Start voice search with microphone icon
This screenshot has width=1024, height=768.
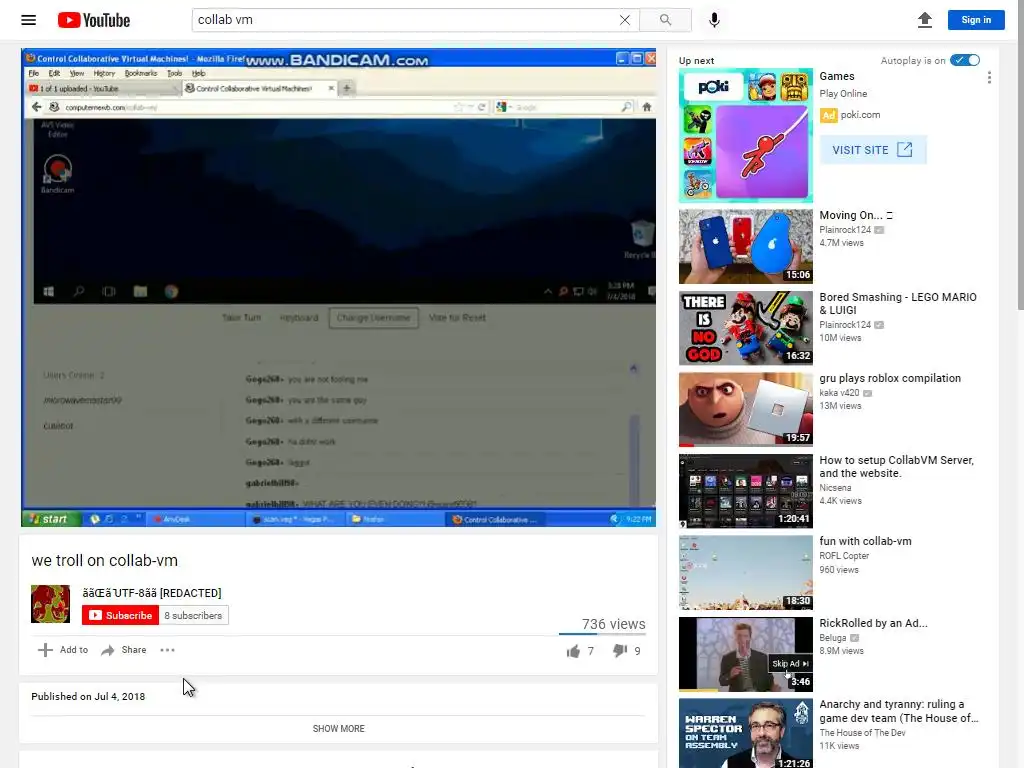pyautogui.click(x=714, y=20)
